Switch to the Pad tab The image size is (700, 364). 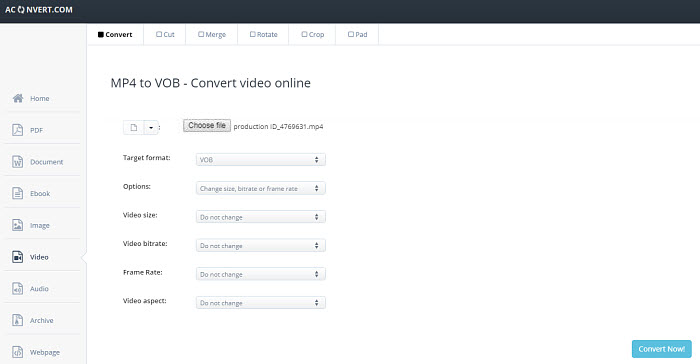[357, 34]
